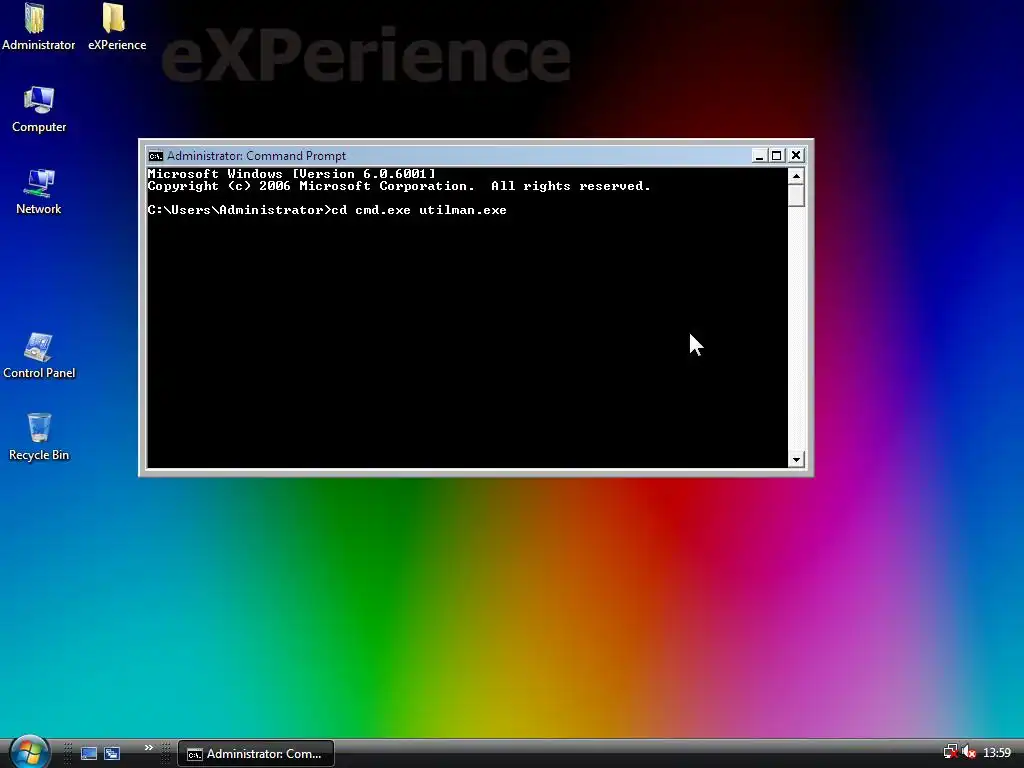The height and width of the screenshot is (768, 1024).
Task: Click the Copyright 2006 Microsoft Corporation line
Action: click(399, 186)
